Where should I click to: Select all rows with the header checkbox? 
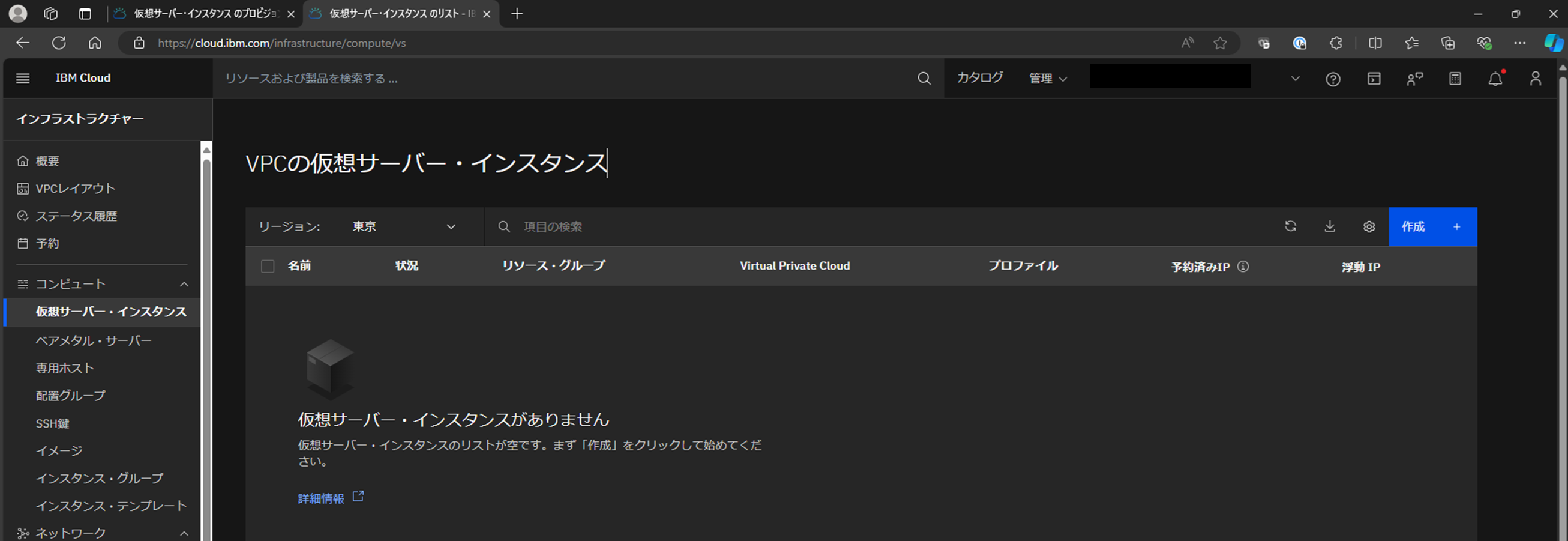[x=267, y=265]
